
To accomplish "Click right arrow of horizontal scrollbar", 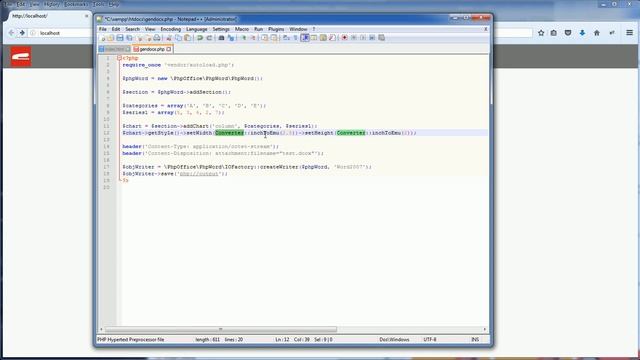I will pos(484,329).
